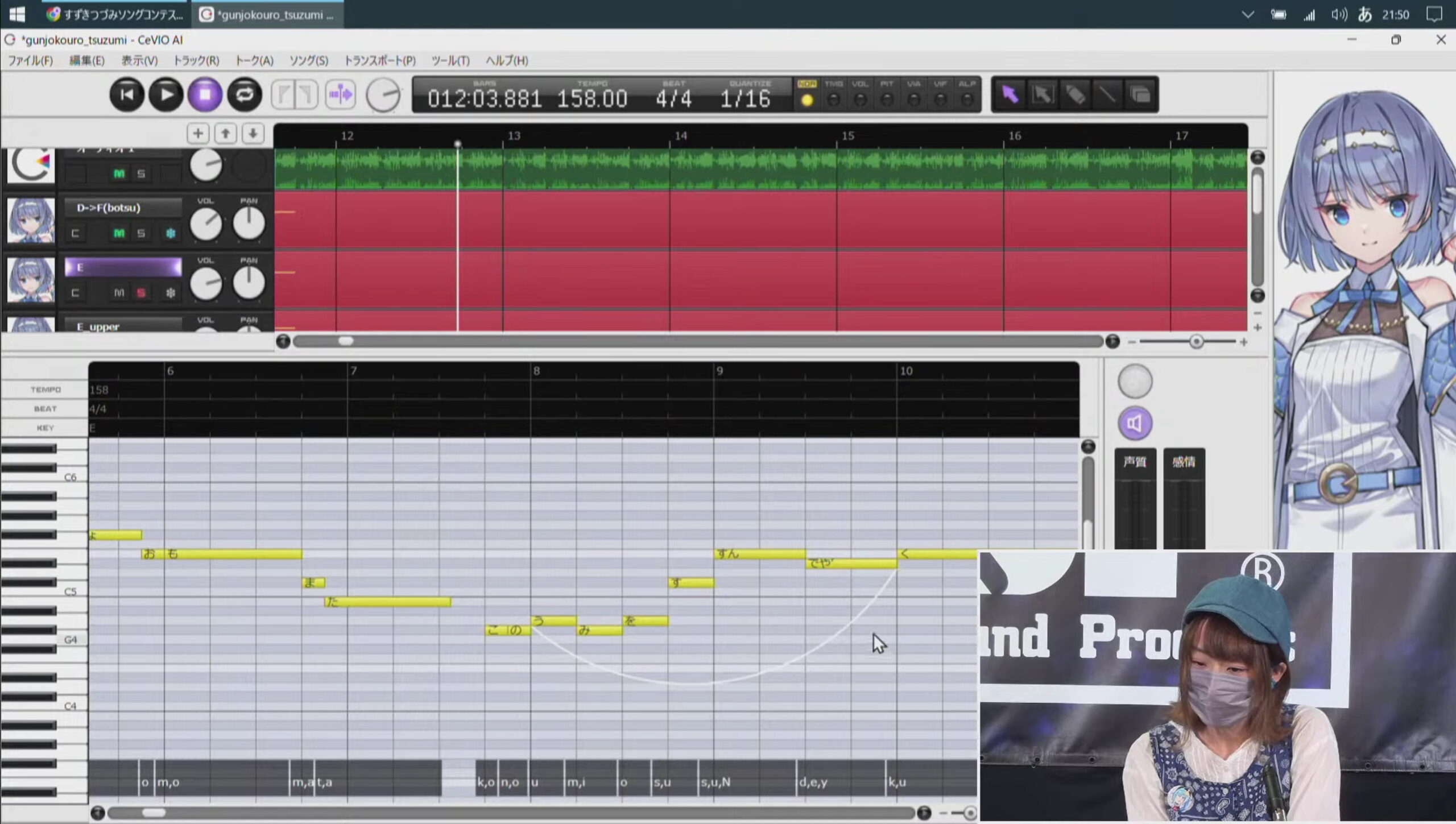This screenshot has width=1456, height=824.
Task: Select the secondary arrow range-select tool
Action: (x=1042, y=94)
